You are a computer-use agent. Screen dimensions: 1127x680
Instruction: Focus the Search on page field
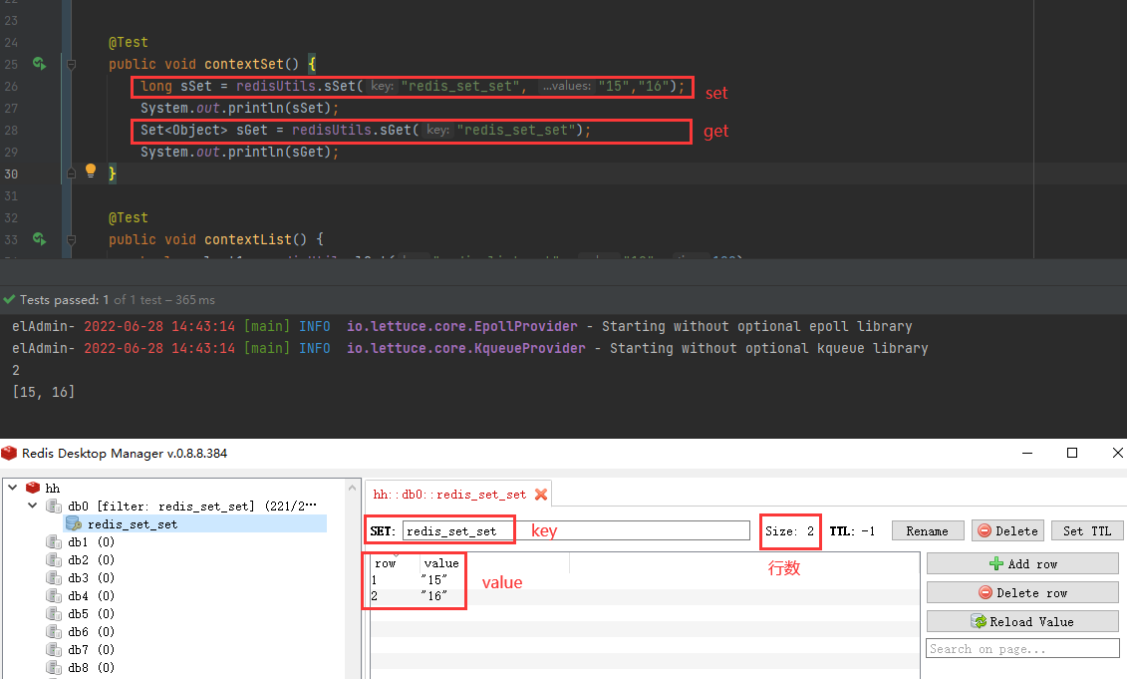coord(1022,648)
